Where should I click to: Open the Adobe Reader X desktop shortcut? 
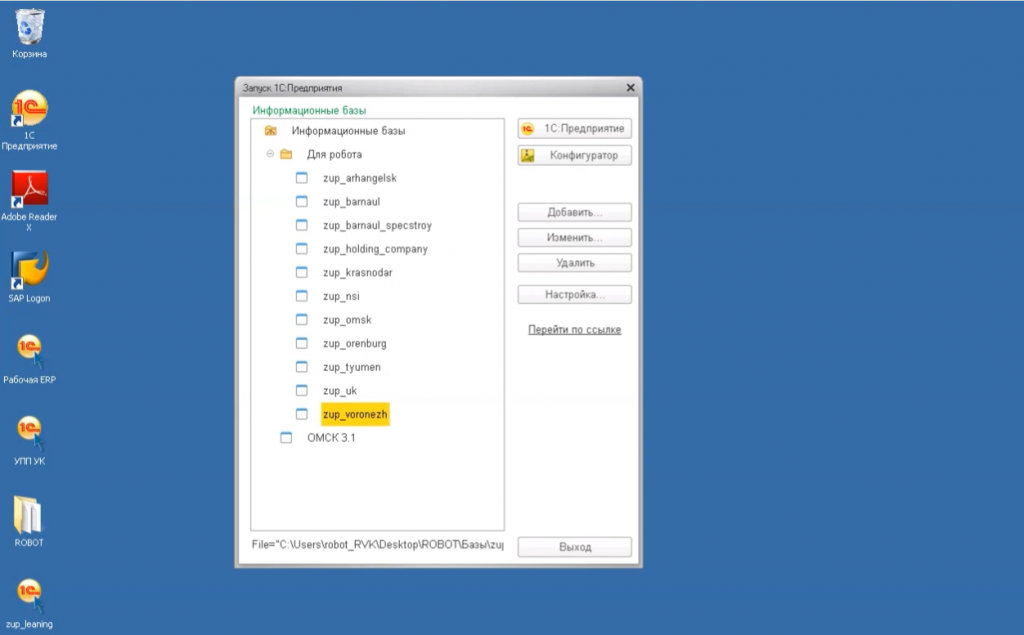[x=29, y=201]
